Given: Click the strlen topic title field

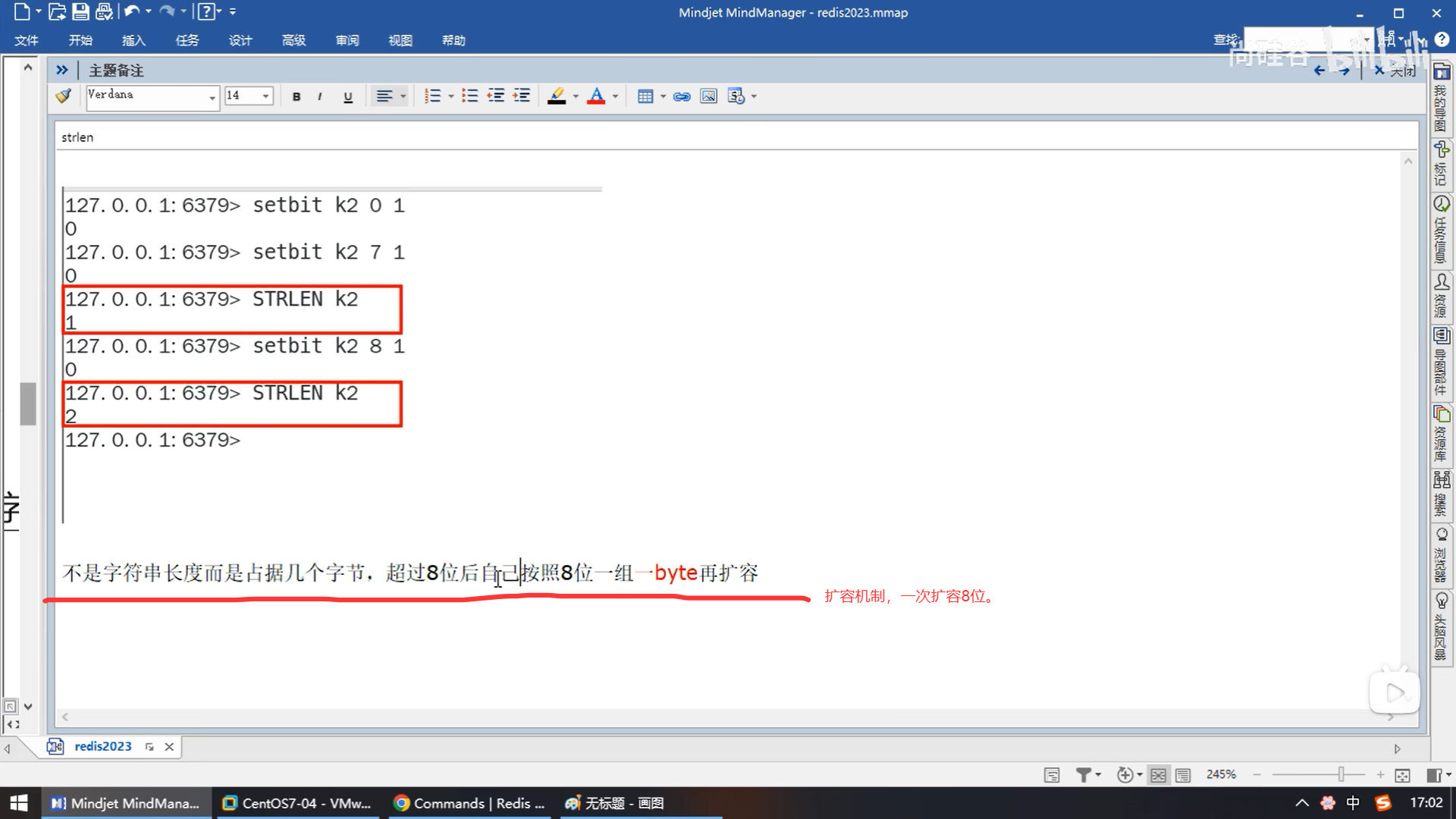Looking at the screenshot, I should [77, 137].
